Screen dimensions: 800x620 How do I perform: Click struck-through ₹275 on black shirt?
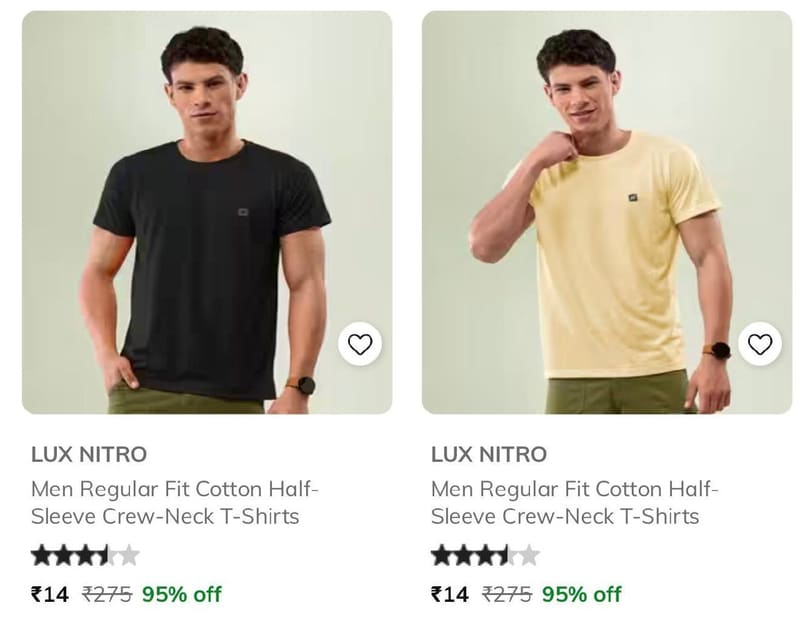click(x=107, y=594)
